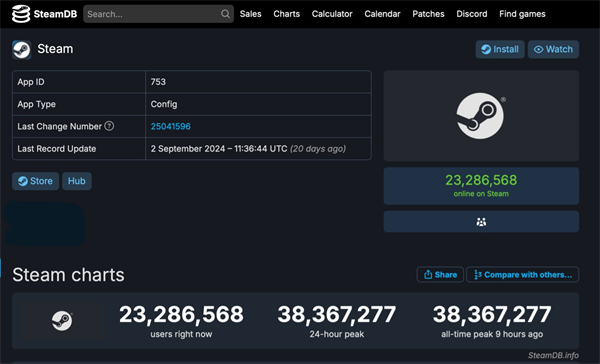This screenshot has width=600, height=364.
Task: Click the Last Record Update label
Action: pyautogui.click(x=57, y=149)
